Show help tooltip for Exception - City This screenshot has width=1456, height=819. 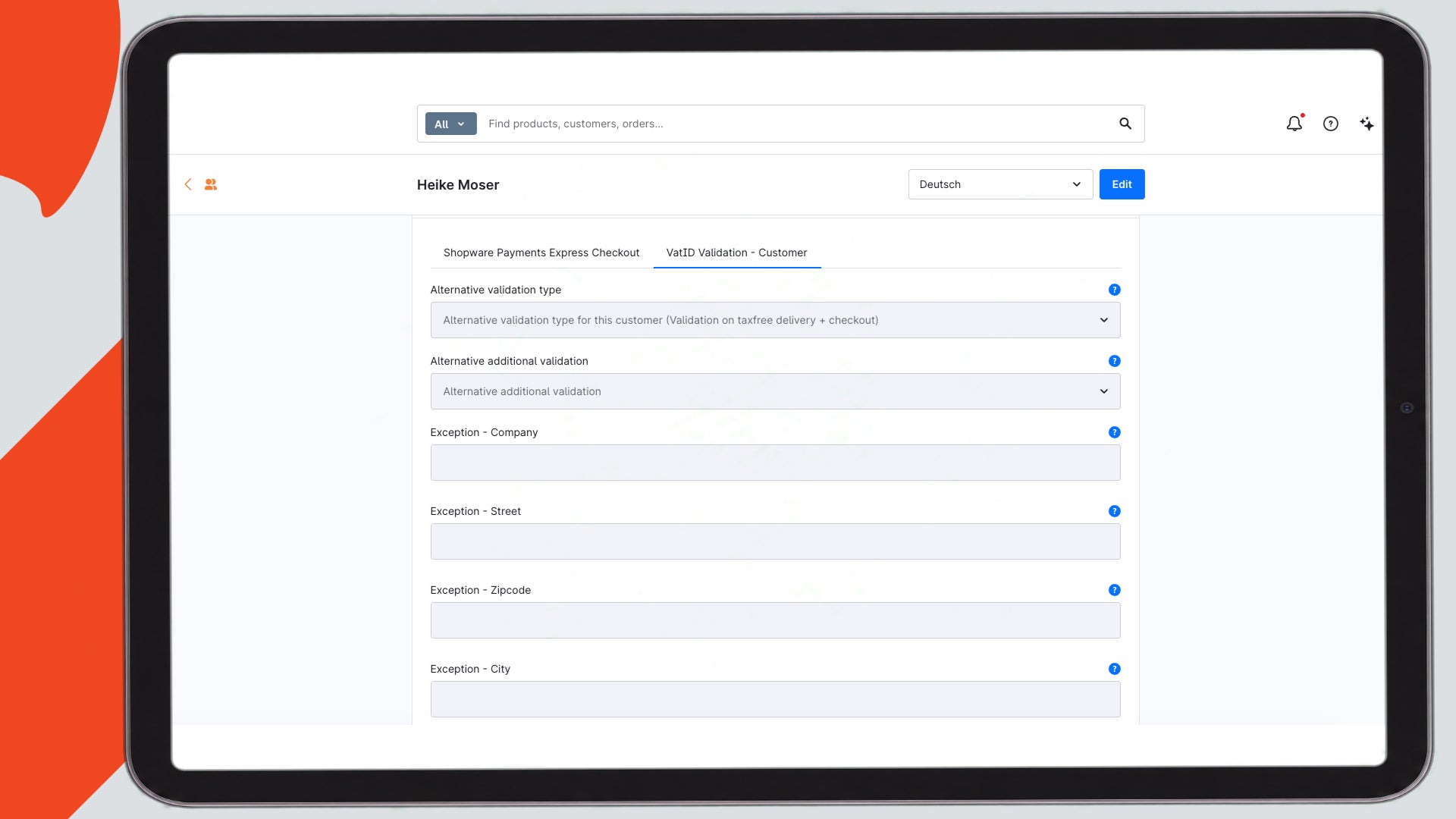tap(1114, 669)
